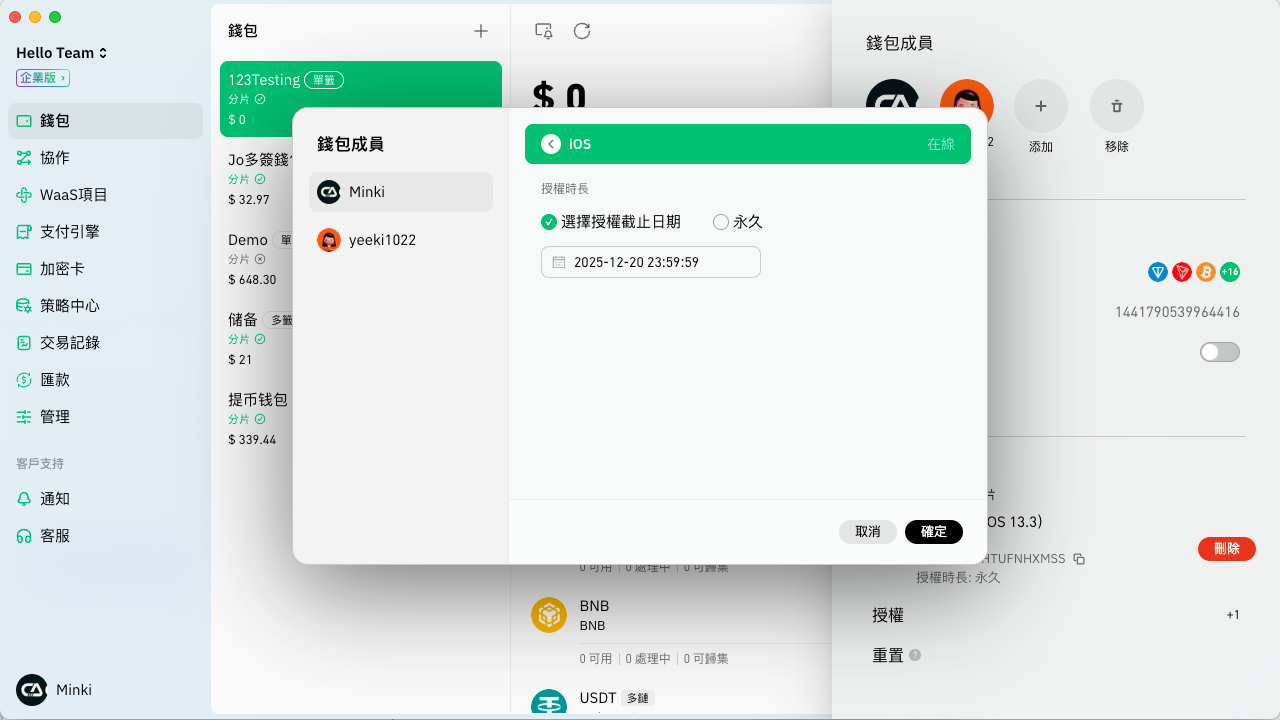Open the authorization date picker field
This screenshot has height=720, width=1280.
(x=650, y=262)
